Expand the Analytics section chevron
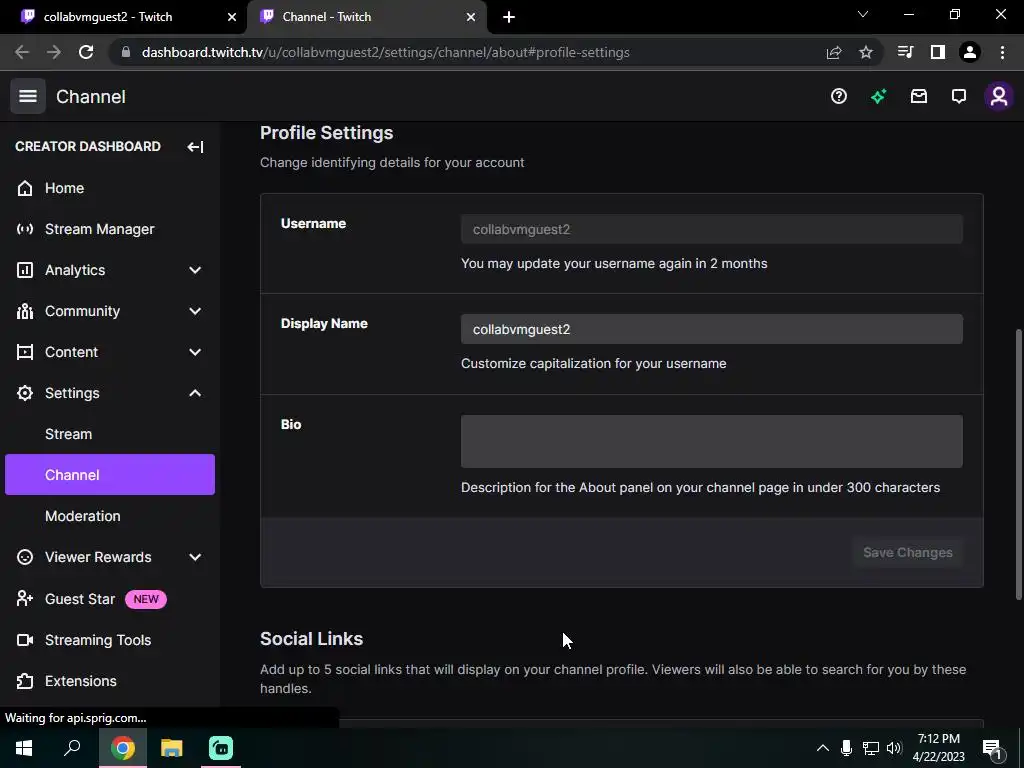Viewport: 1024px width, 768px height. point(195,270)
